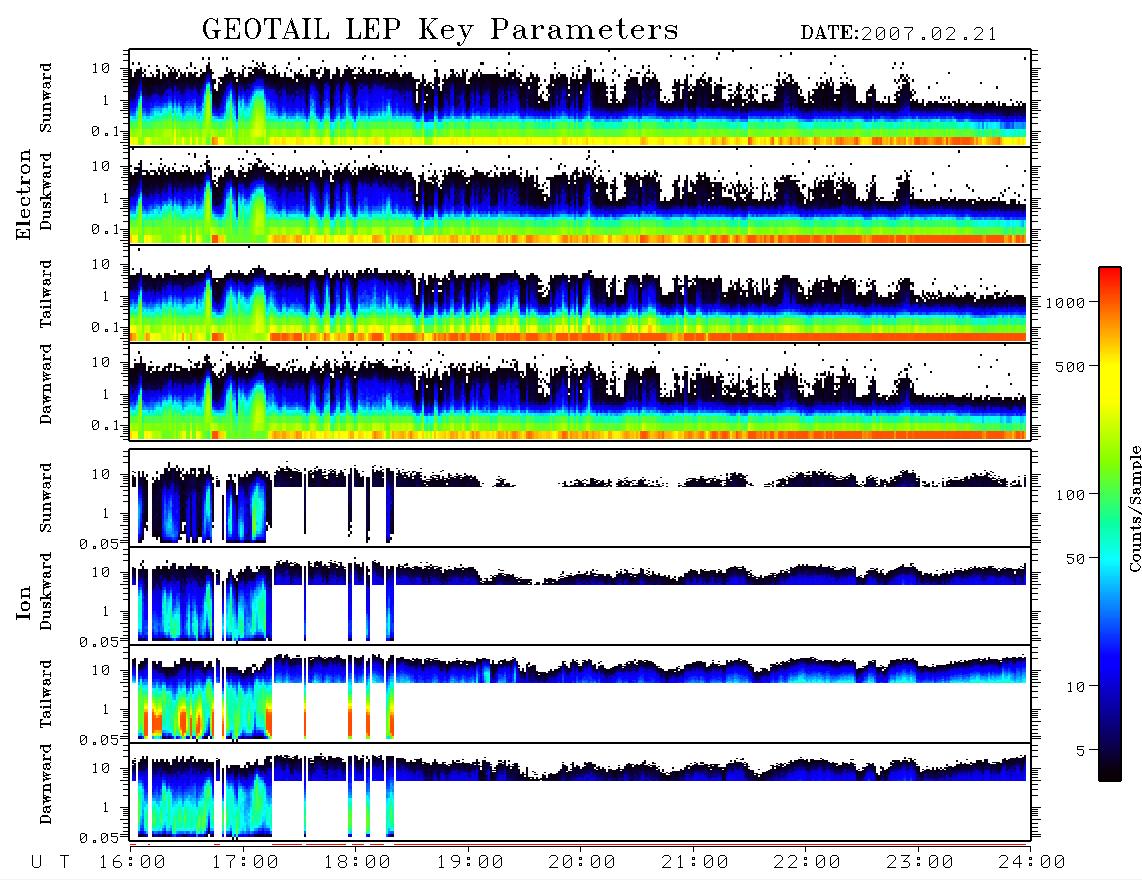Click the 500 colorbar tick label

click(x=1071, y=366)
